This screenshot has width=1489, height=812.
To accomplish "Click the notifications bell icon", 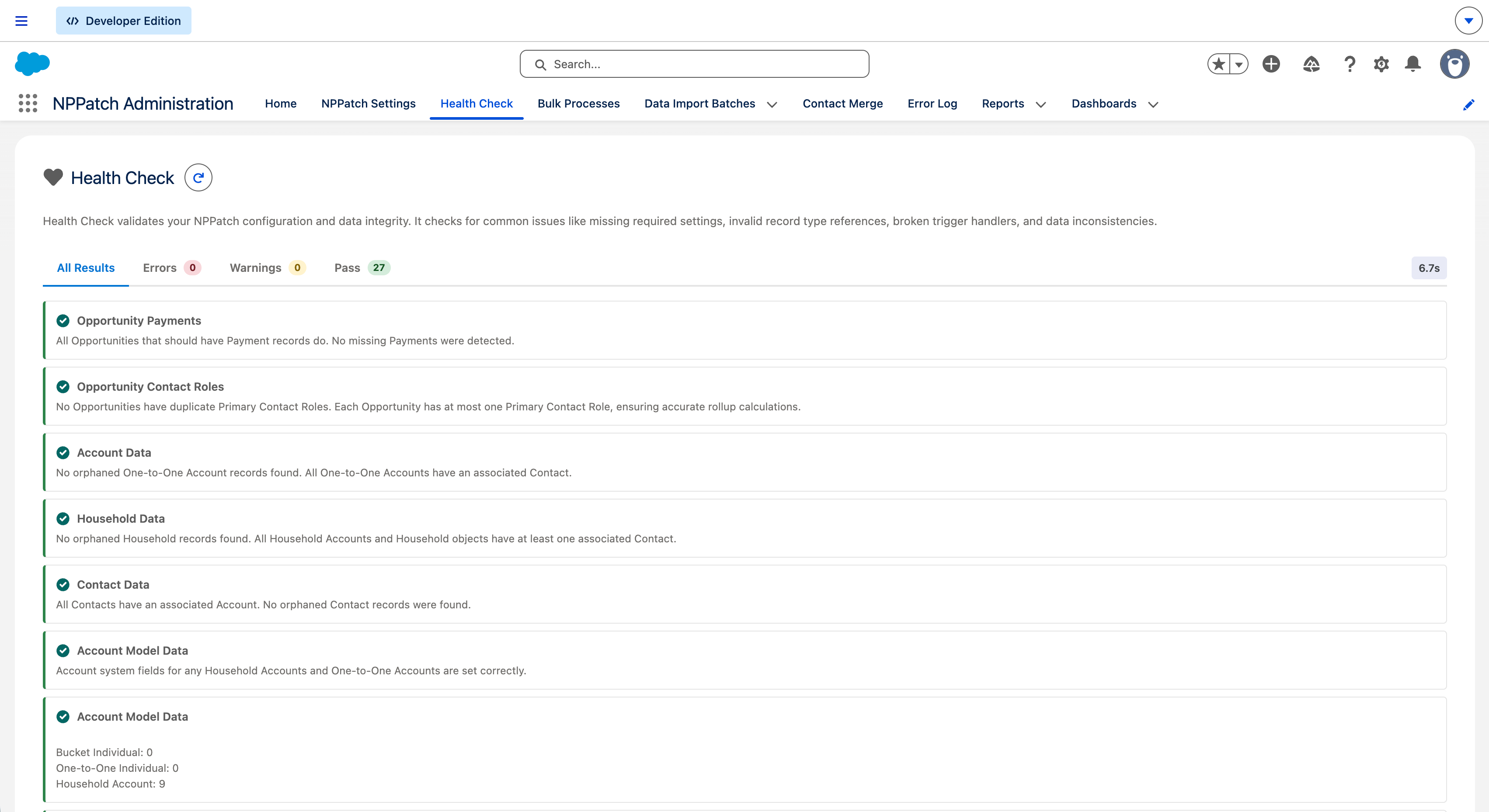I will [x=1412, y=64].
